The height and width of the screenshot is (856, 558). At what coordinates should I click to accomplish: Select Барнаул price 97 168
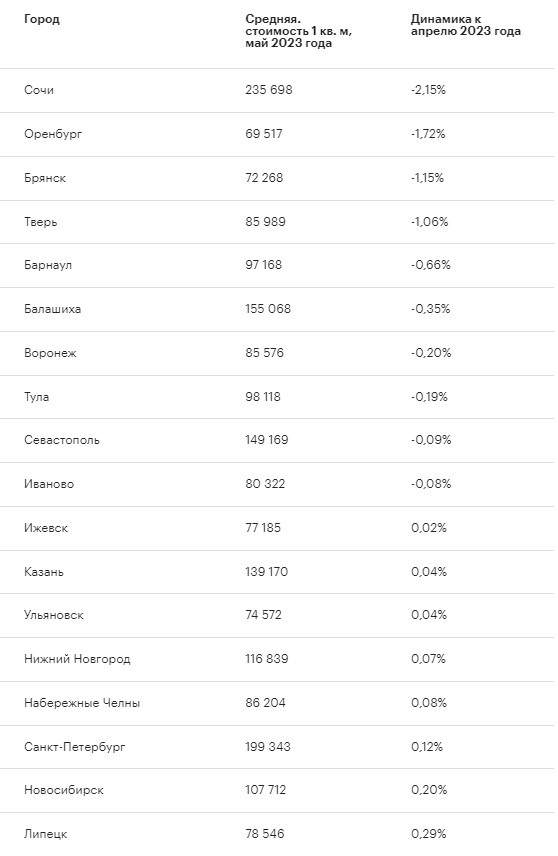tap(264, 265)
